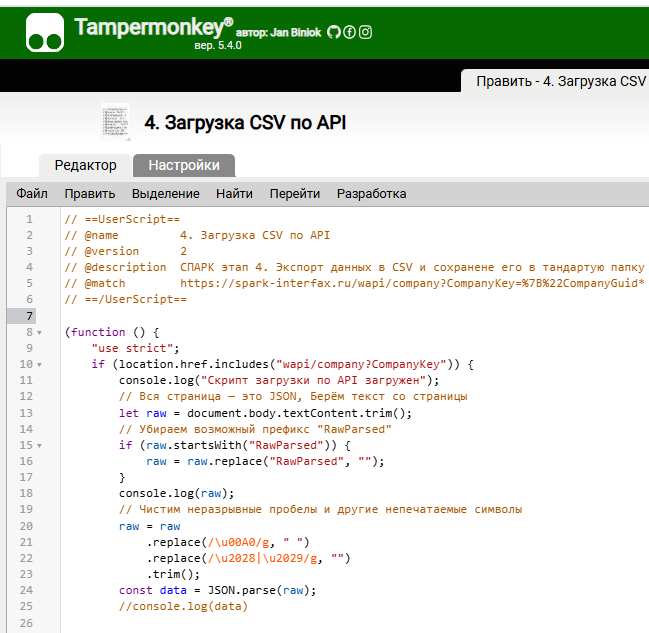The image size is (649, 633).
Task: Fold the startsWith block on line 15
Action: pyautogui.click(x=39, y=445)
